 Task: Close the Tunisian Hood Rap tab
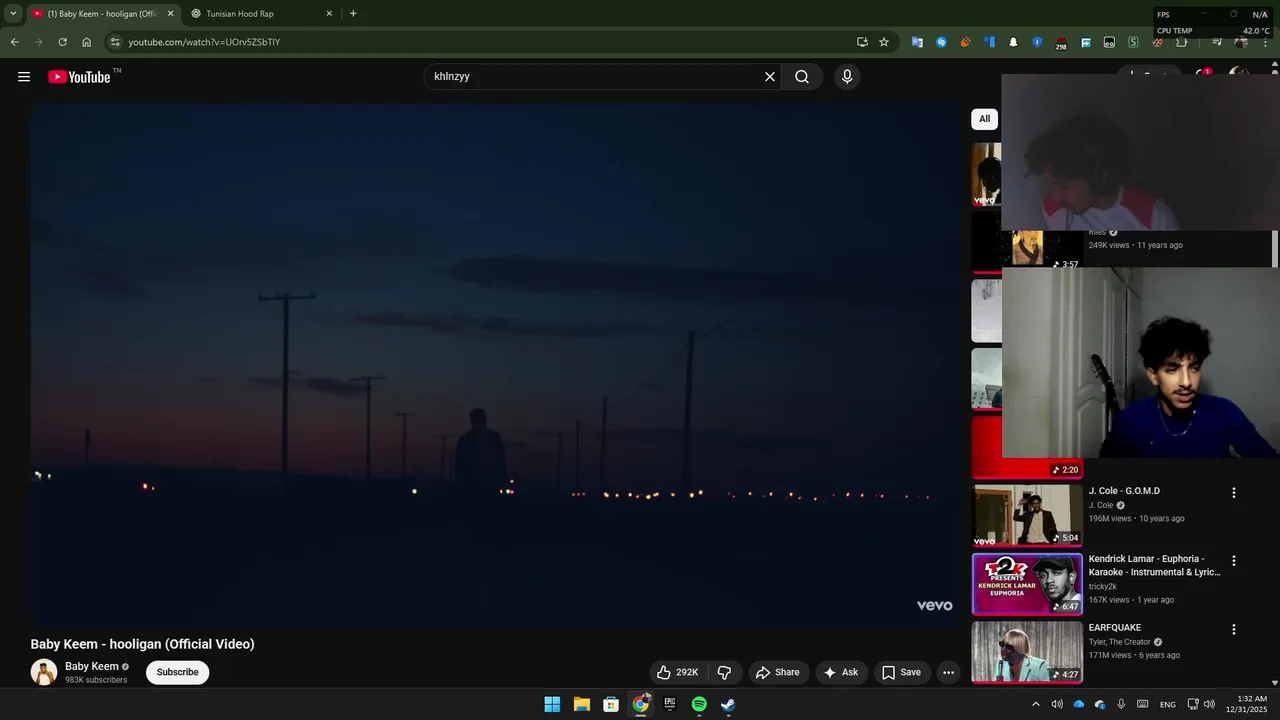329,14
